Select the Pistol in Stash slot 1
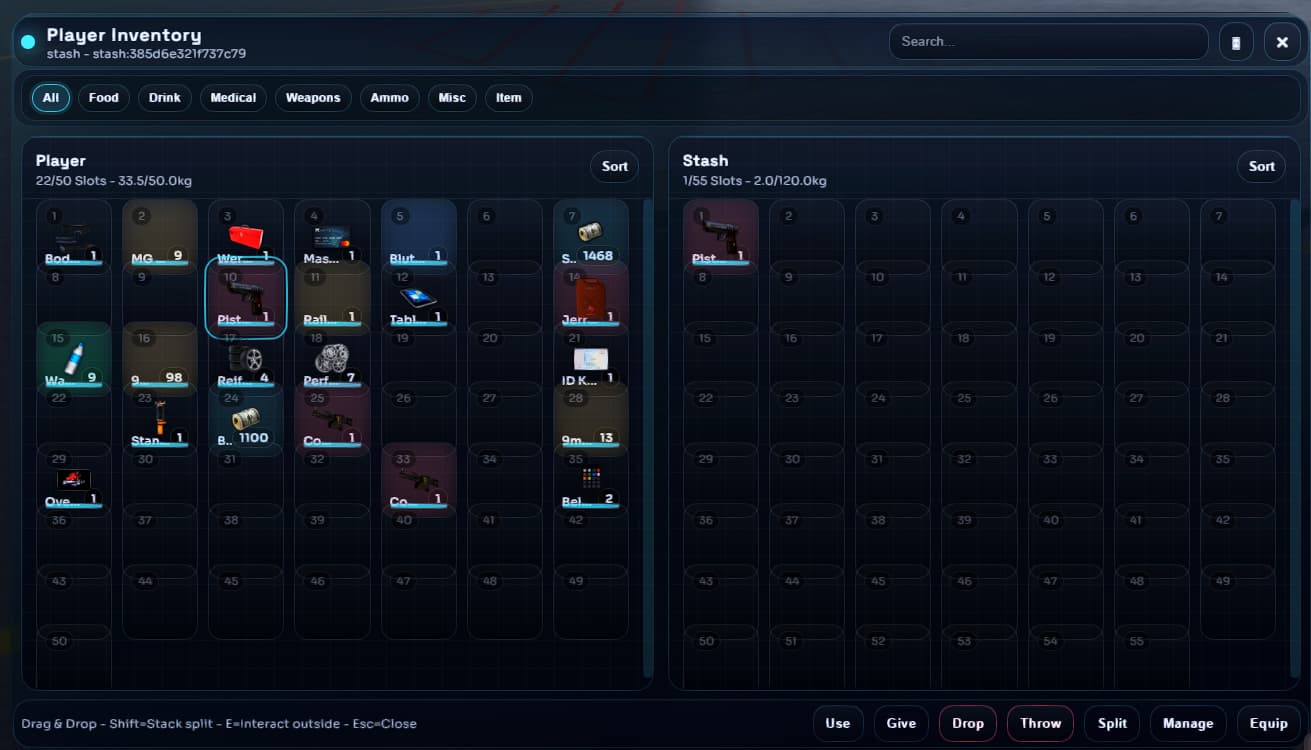The image size is (1311, 750). pyautogui.click(x=720, y=236)
